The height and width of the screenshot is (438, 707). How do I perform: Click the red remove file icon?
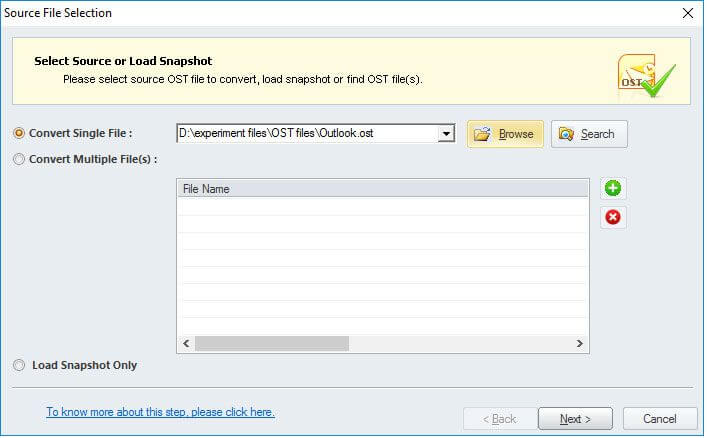pyautogui.click(x=613, y=217)
